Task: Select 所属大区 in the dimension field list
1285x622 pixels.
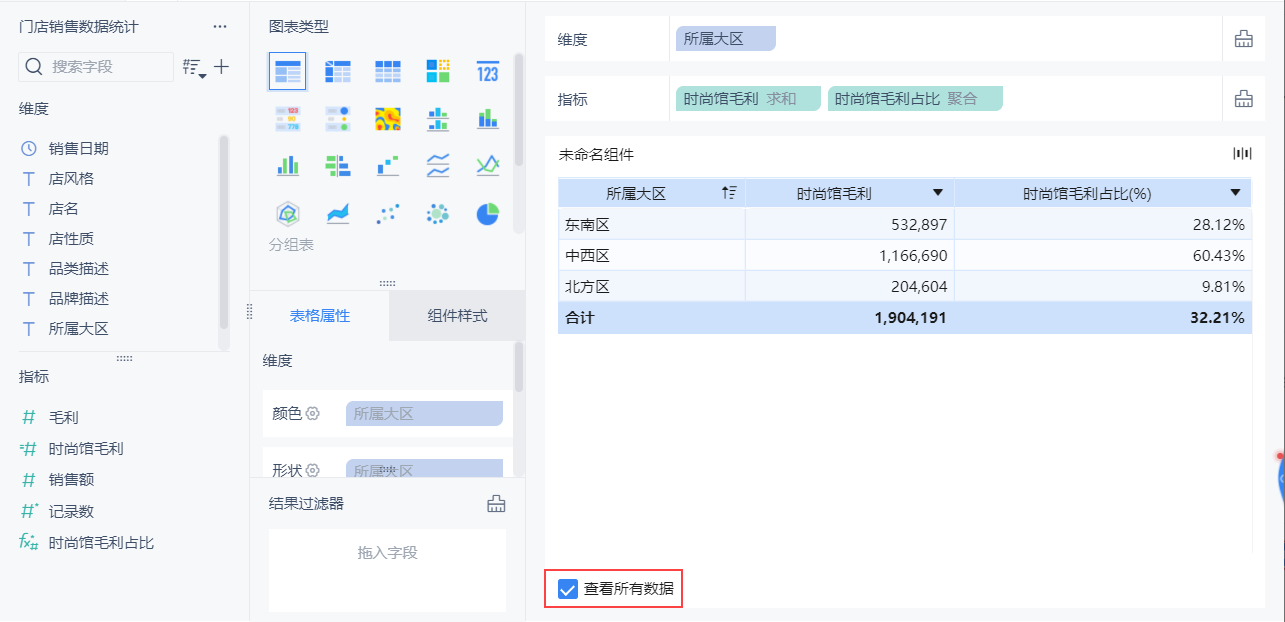Action: click(79, 328)
